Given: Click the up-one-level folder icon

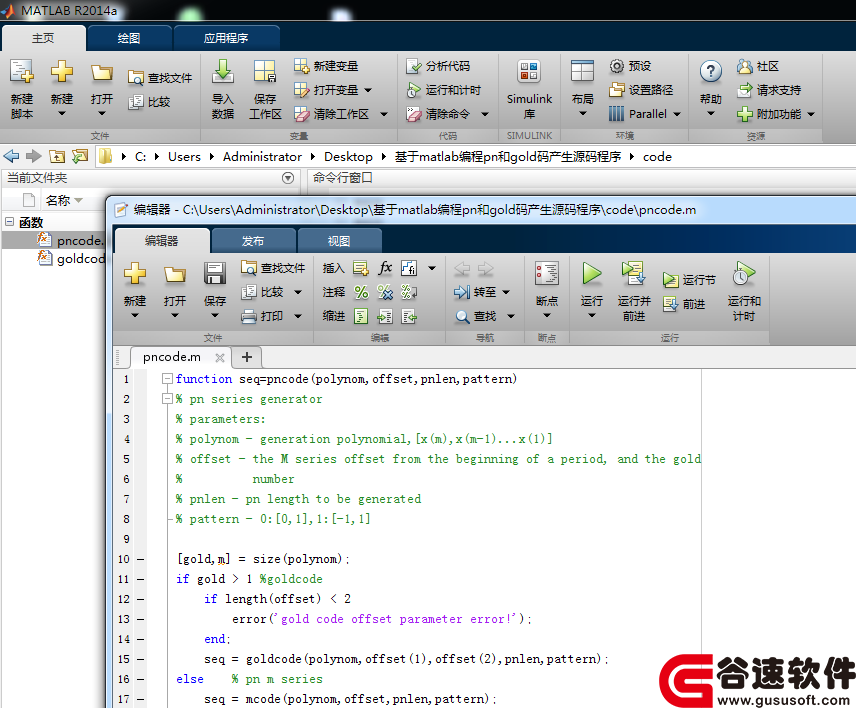Looking at the screenshot, I should click(x=57, y=157).
